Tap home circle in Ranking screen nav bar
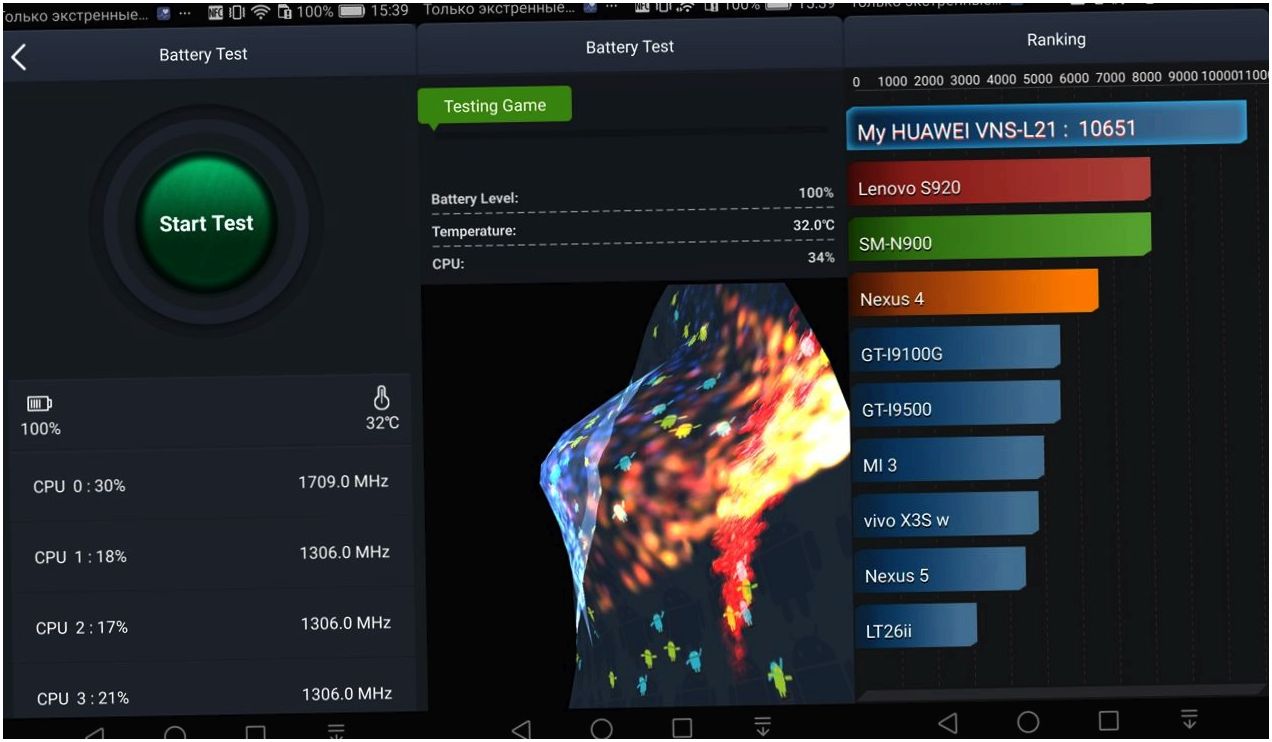The width and height of the screenshot is (1272, 742). [x=1028, y=721]
